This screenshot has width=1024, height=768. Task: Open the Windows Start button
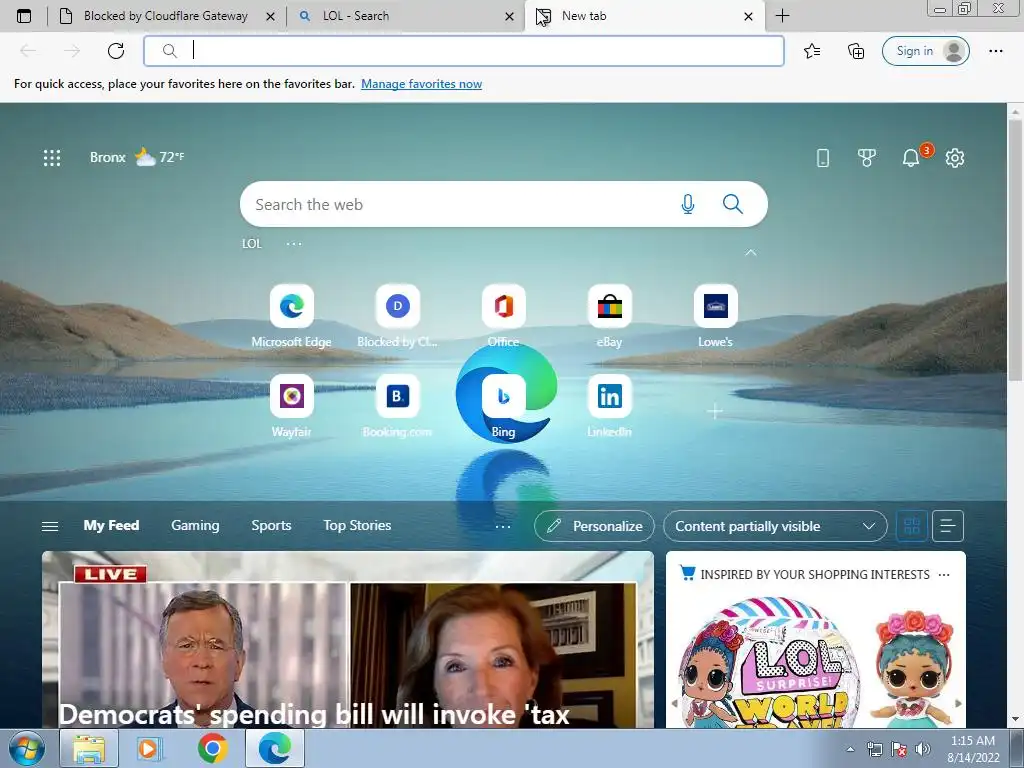coord(27,748)
